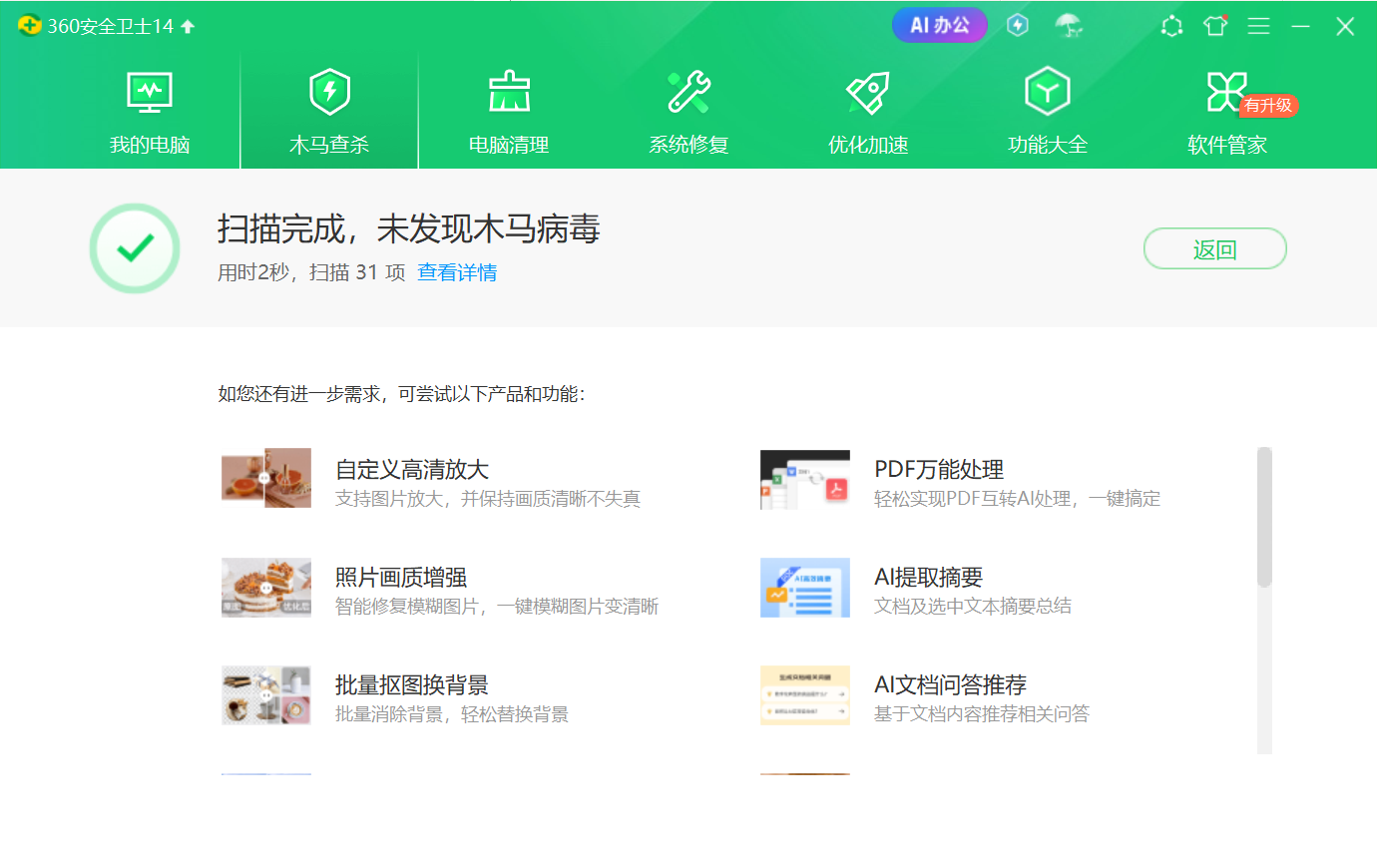Click the recommendations list scrollbar handle
The width and height of the screenshot is (1377, 868).
click(1264, 517)
